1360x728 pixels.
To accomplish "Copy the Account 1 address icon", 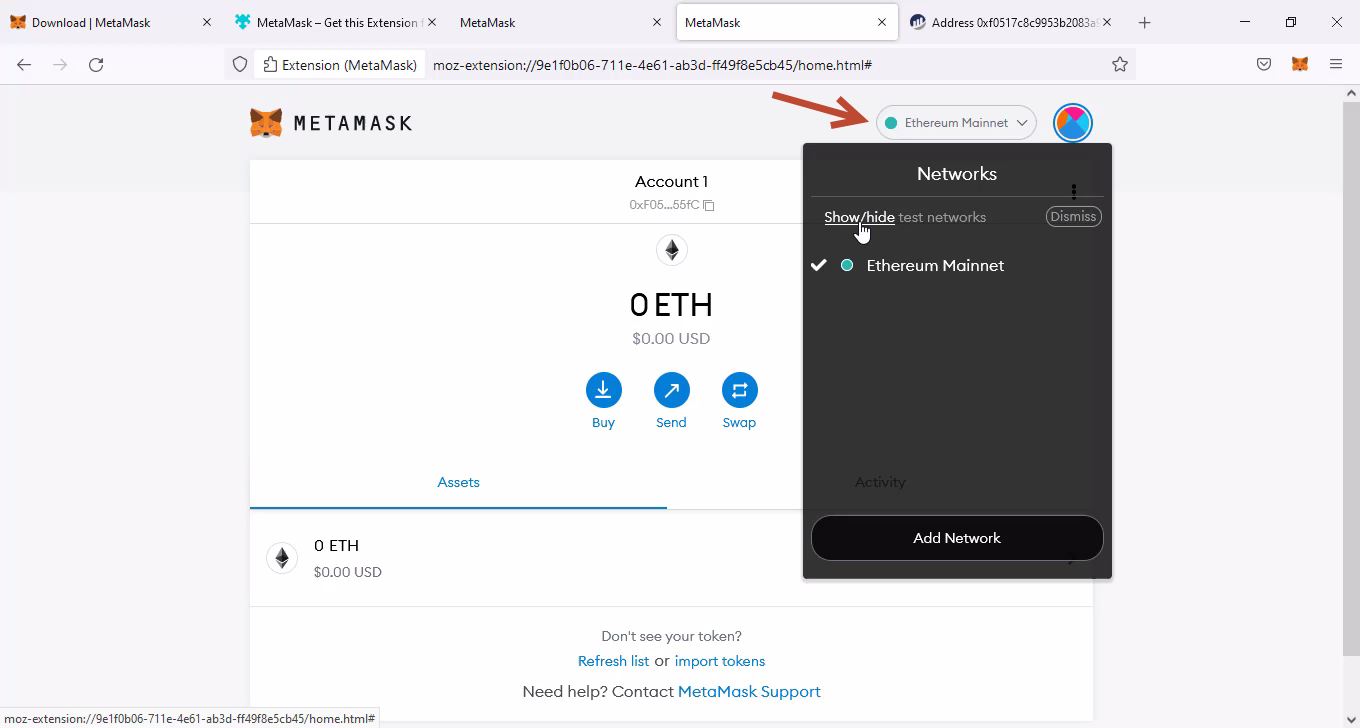I will (709, 205).
